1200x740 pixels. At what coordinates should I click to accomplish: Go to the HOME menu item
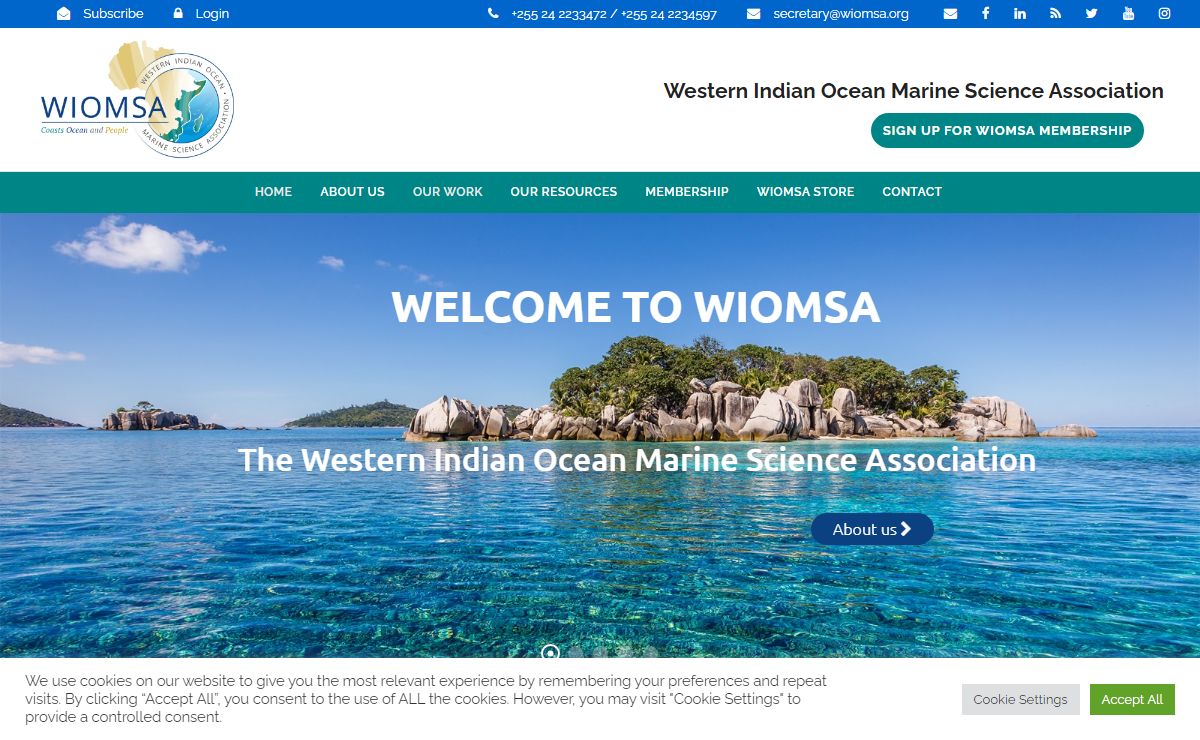coord(273,192)
